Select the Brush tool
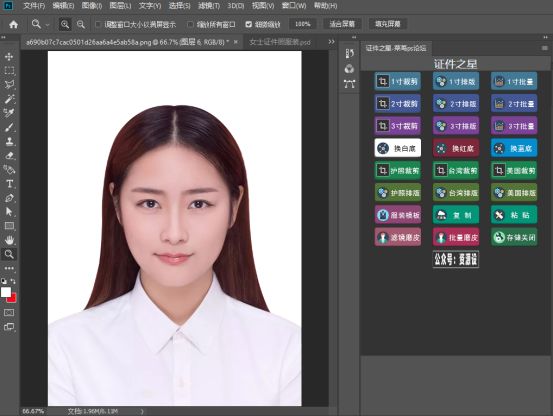This screenshot has height=416, width=553. 9,127
